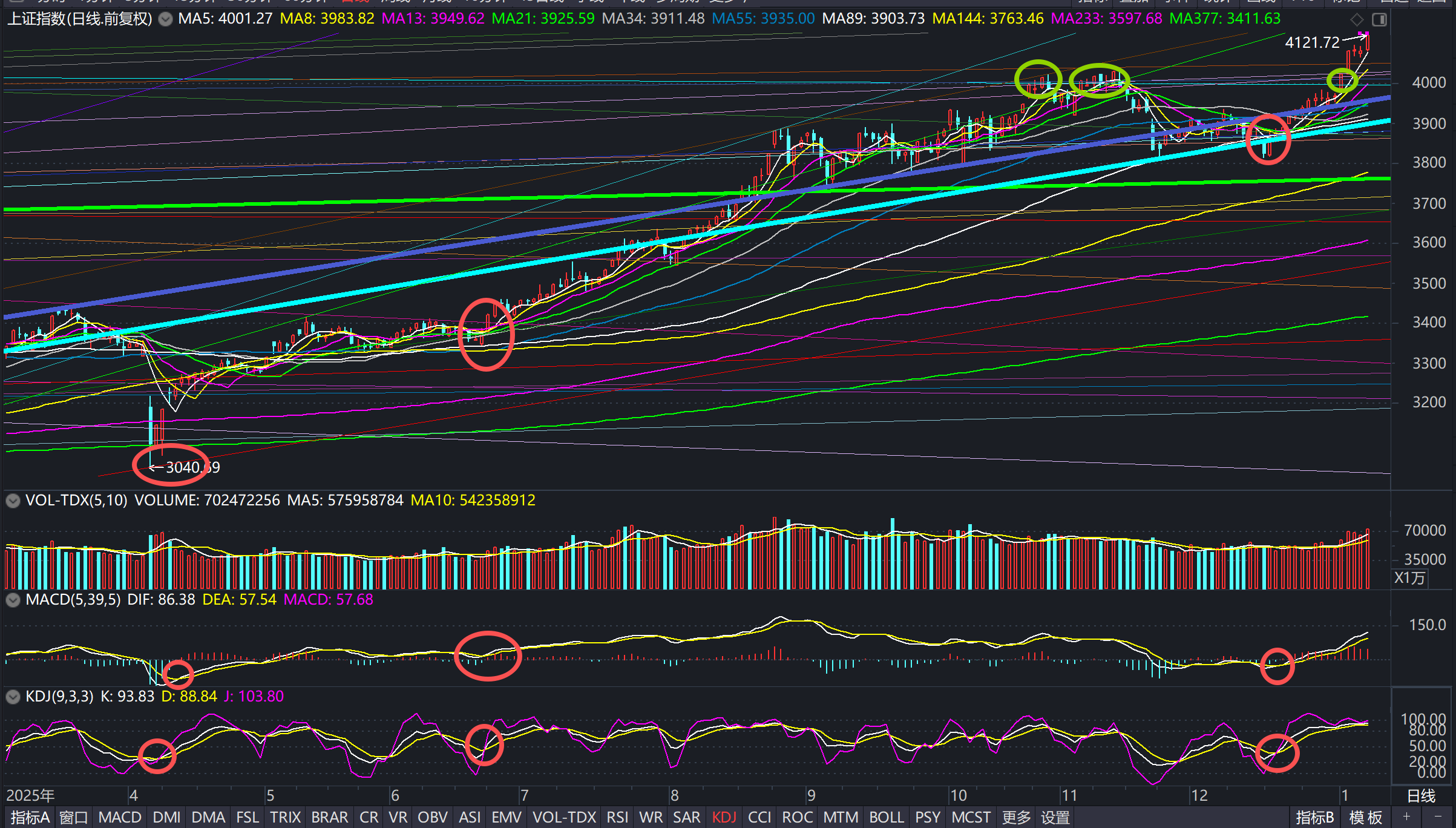Click the 指标A button
Viewport: 1456px width, 828px height.
pyautogui.click(x=30, y=818)
